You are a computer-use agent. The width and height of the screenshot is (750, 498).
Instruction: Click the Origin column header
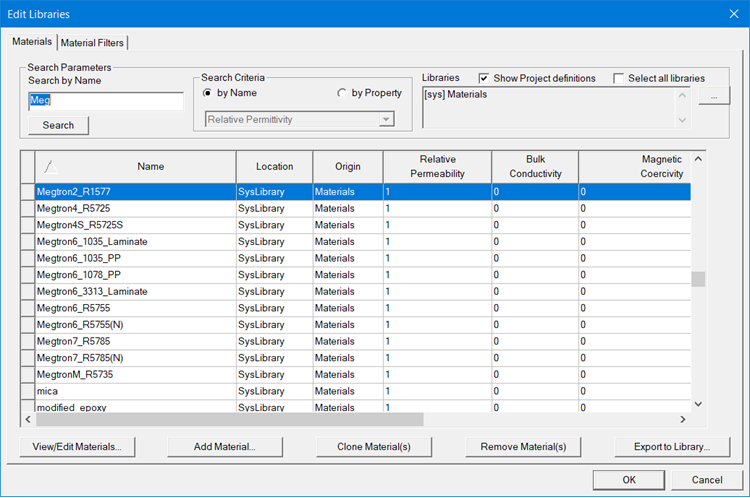click(x=348, y=166)
